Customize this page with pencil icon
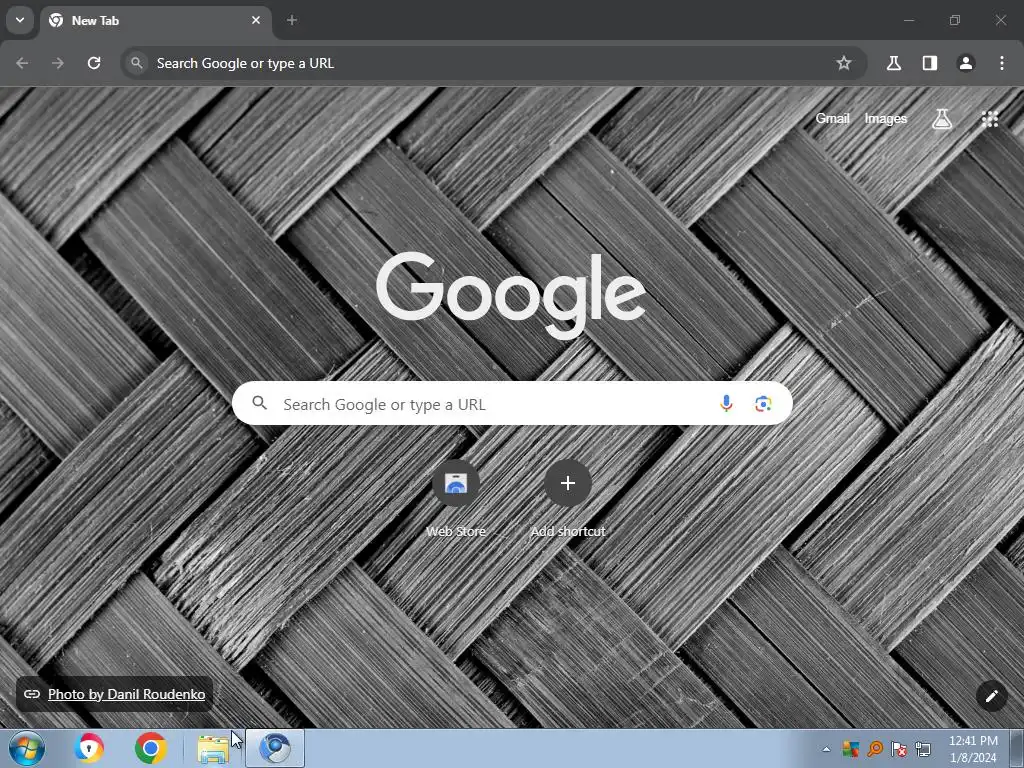 pyautogui.click(x=991, y=696)
